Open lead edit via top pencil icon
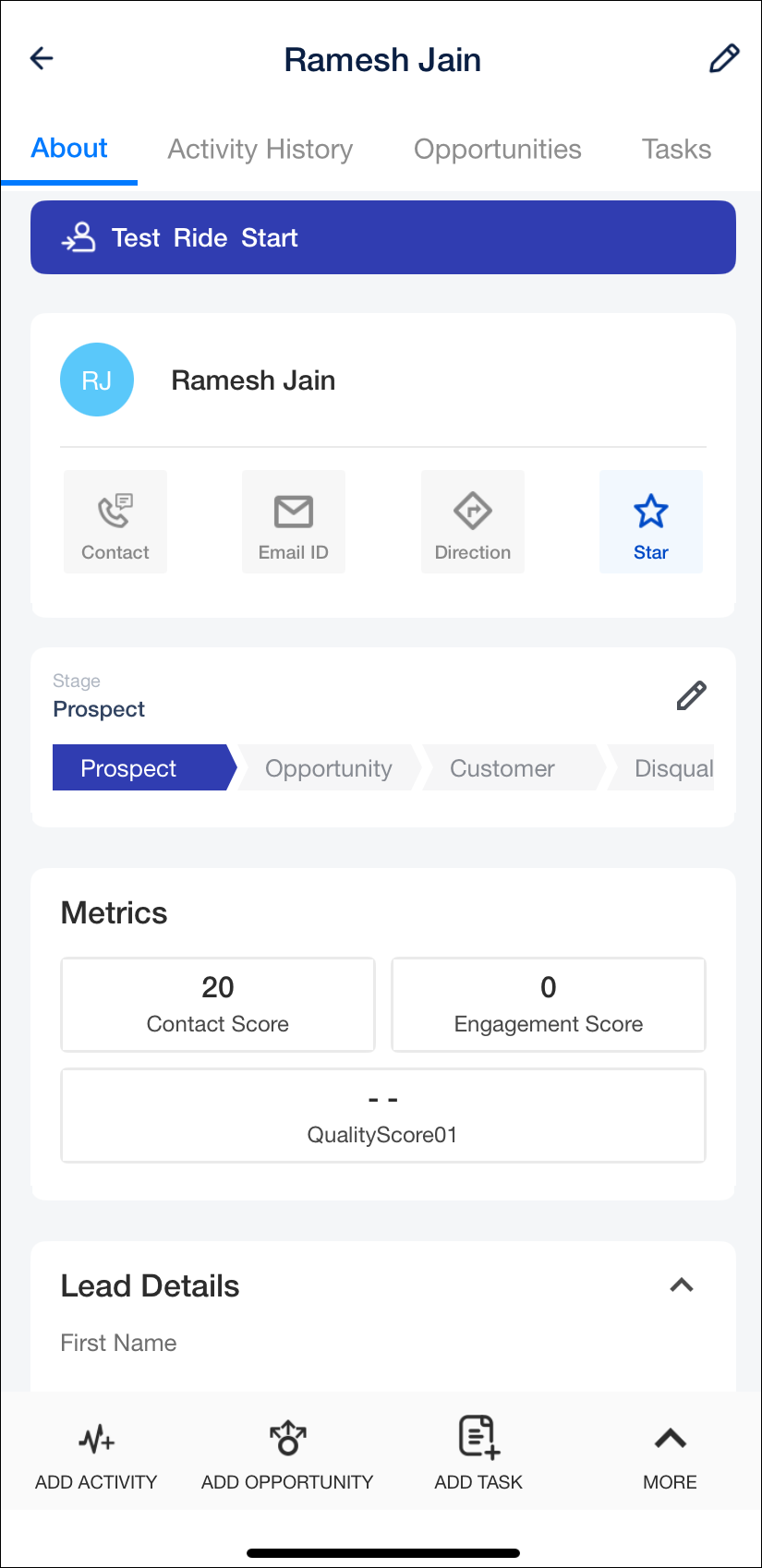Screen dimensions: 762x1568 (x=723, y=58)
